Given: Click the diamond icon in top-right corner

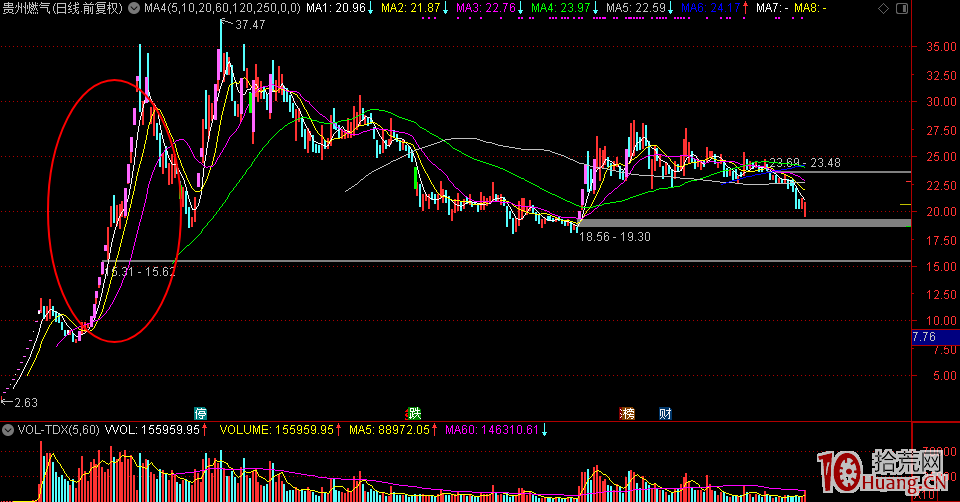Looking at the screenshot, I should click(x=883, y=8).
